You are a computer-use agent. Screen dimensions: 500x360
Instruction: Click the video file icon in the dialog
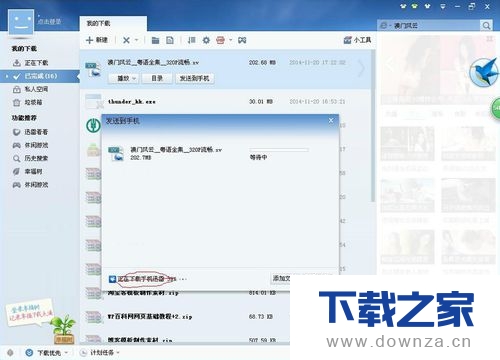click(x=115, y=153)
